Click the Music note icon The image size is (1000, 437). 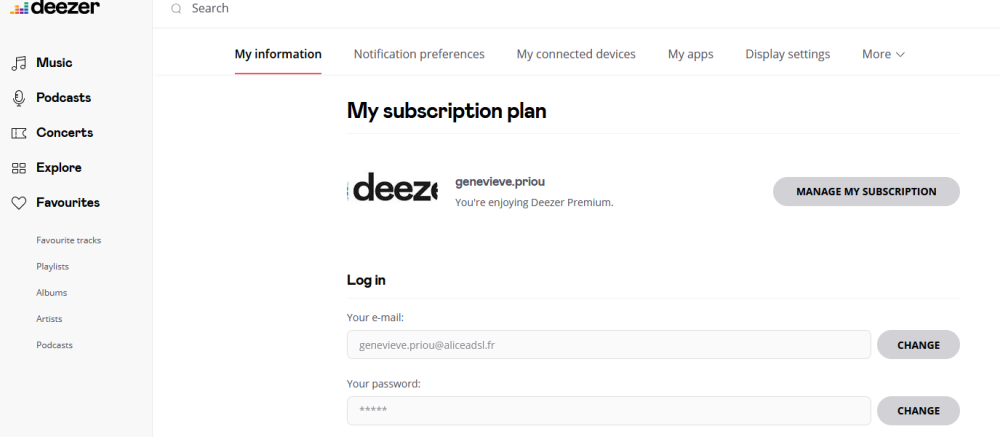(x=18, y=63)
